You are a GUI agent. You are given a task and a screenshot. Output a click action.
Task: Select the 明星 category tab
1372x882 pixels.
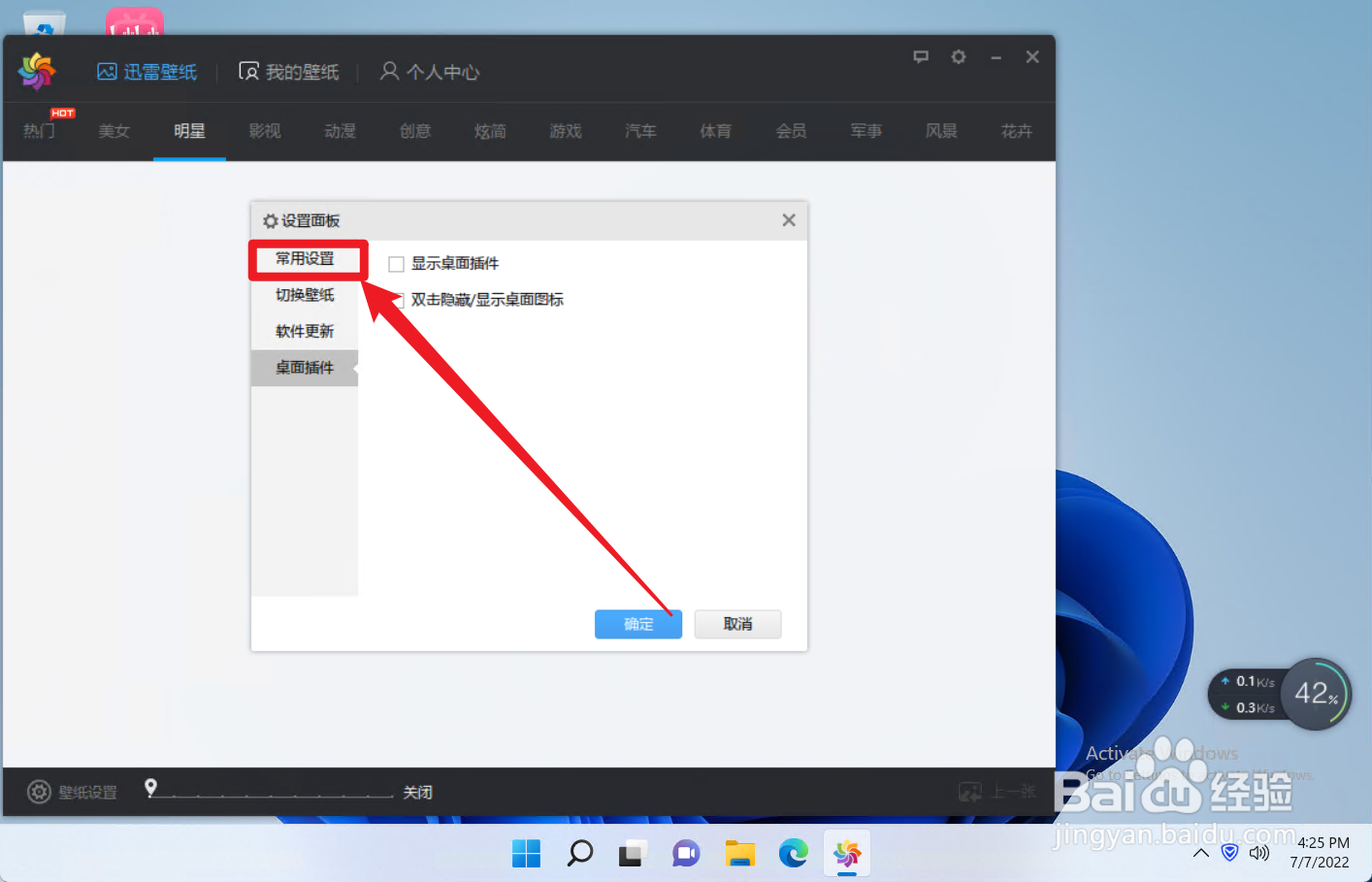point(189,131)
